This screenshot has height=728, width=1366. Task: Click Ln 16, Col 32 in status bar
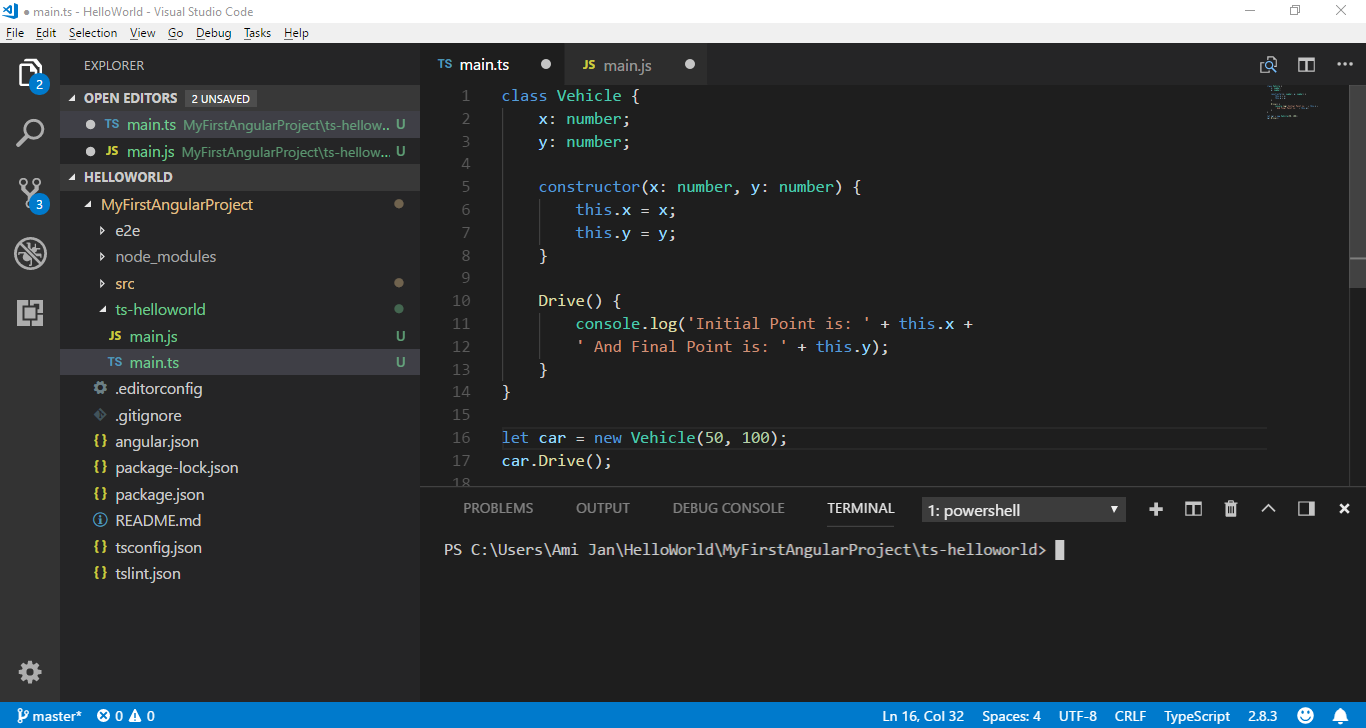[923, 716]
